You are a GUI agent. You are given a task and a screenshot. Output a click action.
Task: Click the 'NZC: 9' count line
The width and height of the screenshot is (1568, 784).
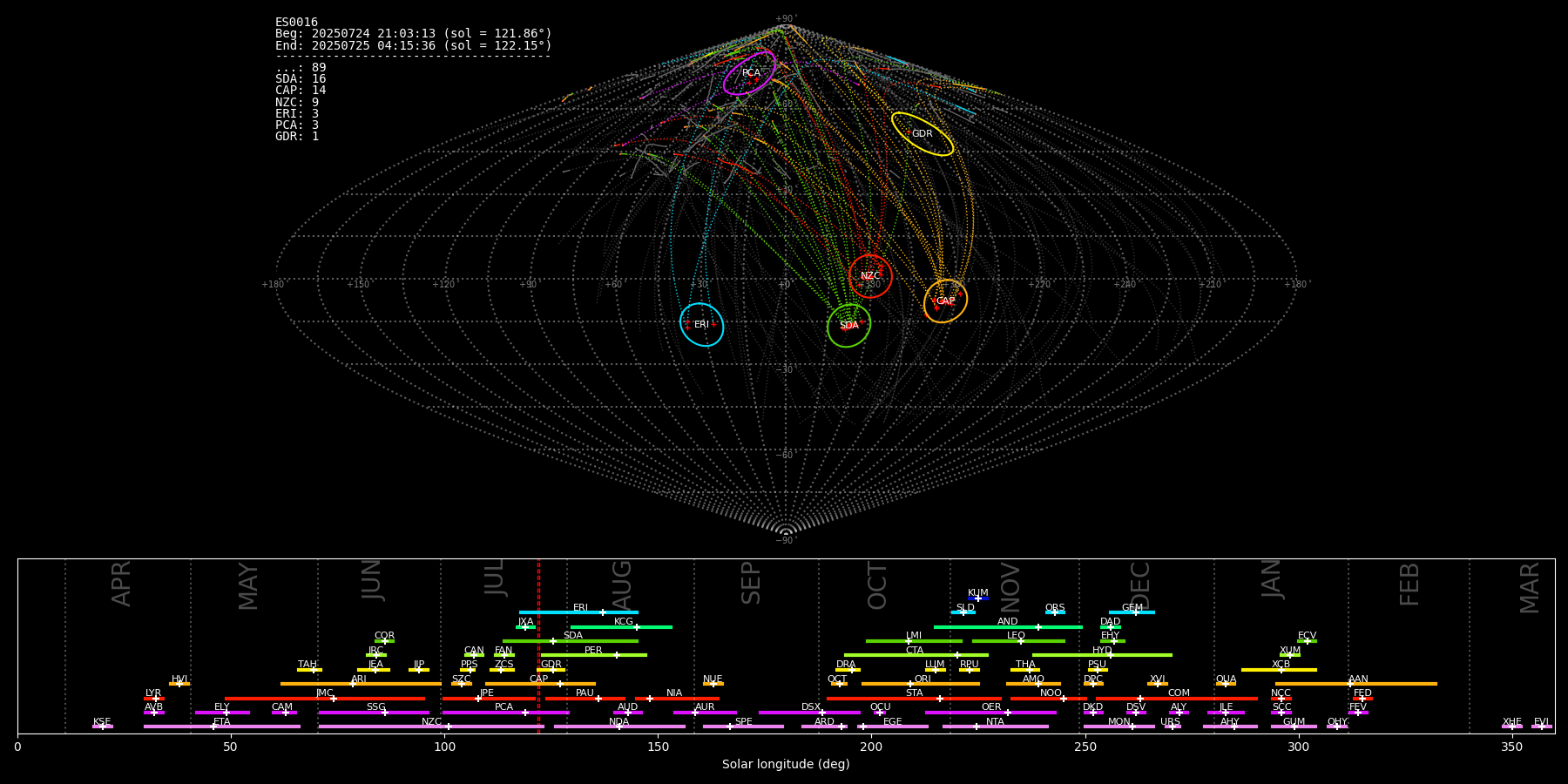click(297, 102)
